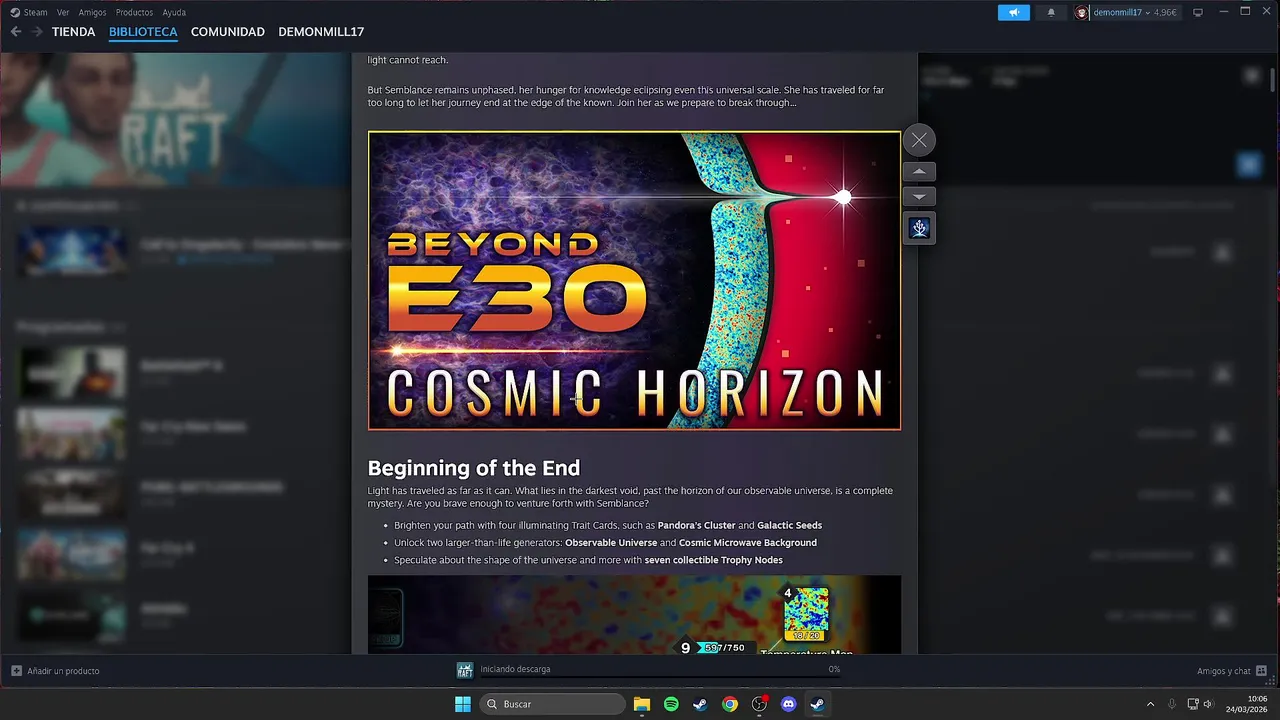Open Discord from the taskbar
This screenshot has width=1280, height=720.
pos(788,704)
